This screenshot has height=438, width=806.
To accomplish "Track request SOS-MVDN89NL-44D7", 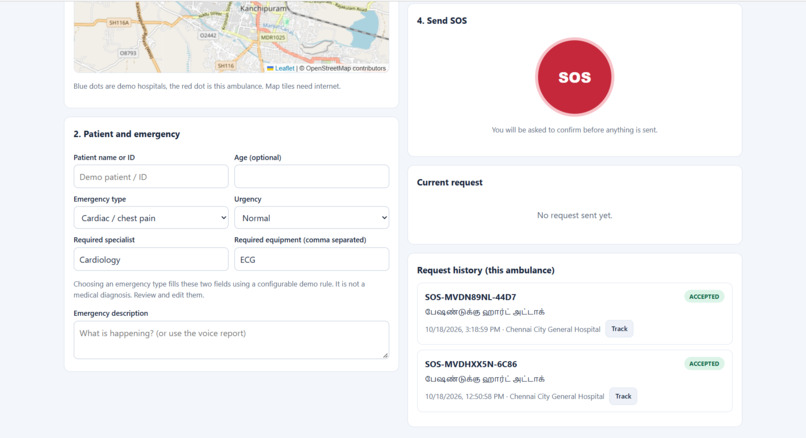I will (x=619, y=329).
